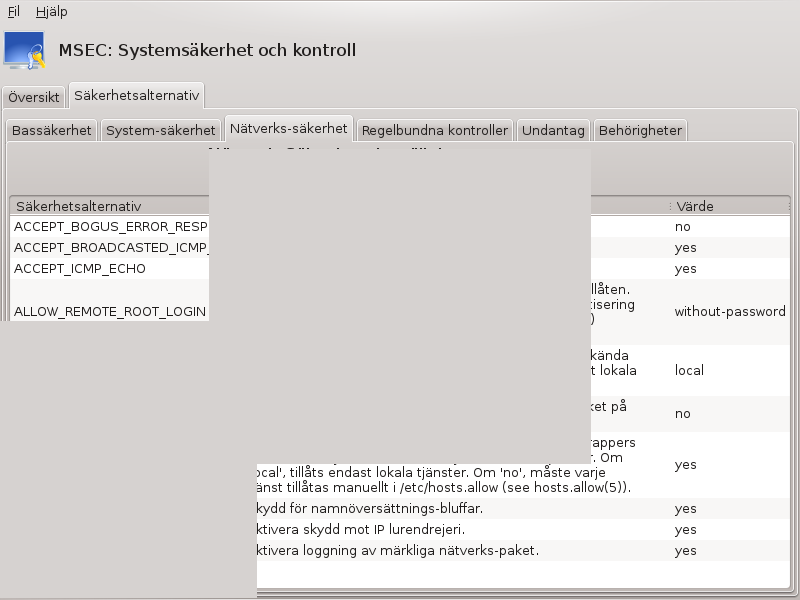800x600 pixels.
Task: Open the Bassäkerhet sub-tab
Action: [x=52, y=130]
